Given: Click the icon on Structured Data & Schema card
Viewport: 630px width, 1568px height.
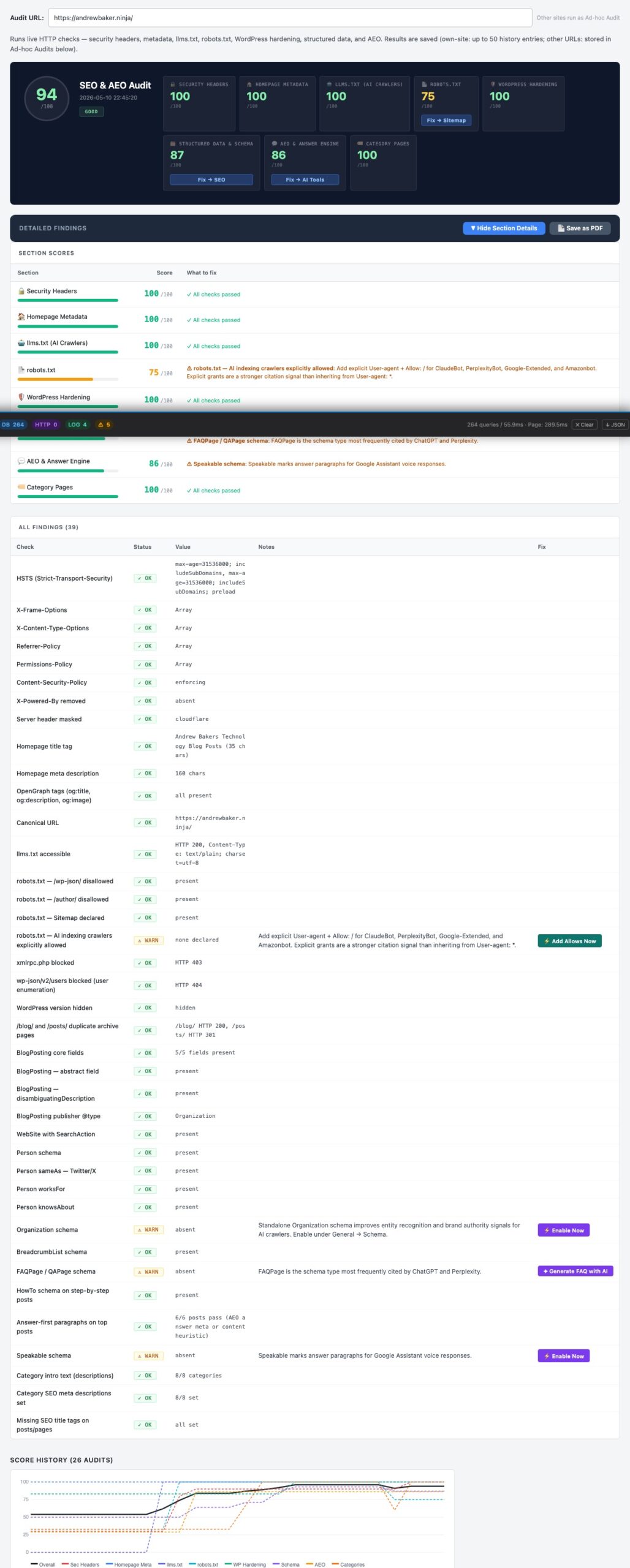Looking at the screenshot, I should click(173, 144).
